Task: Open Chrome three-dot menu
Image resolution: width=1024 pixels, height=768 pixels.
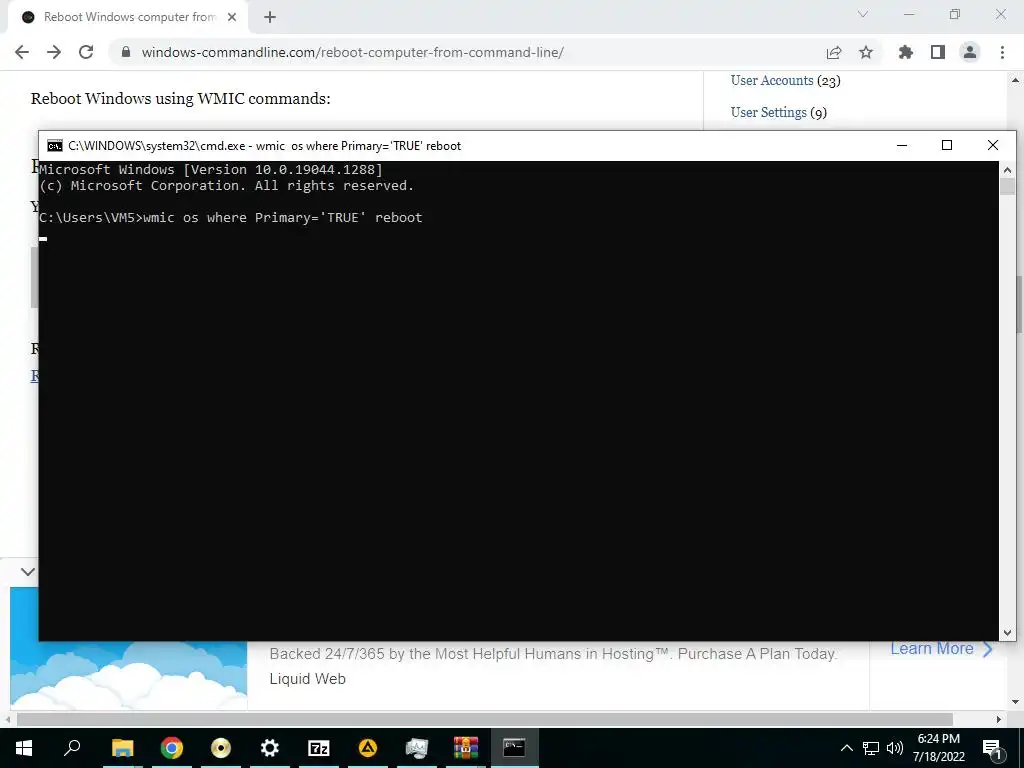Action: click(1002, 52)
